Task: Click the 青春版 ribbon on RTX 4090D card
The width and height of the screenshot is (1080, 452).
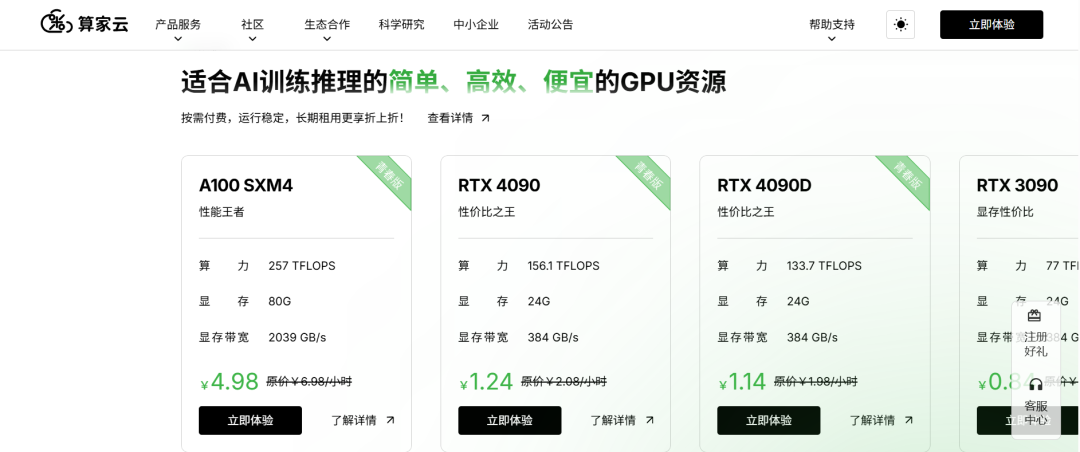Action: coord(907,178)
